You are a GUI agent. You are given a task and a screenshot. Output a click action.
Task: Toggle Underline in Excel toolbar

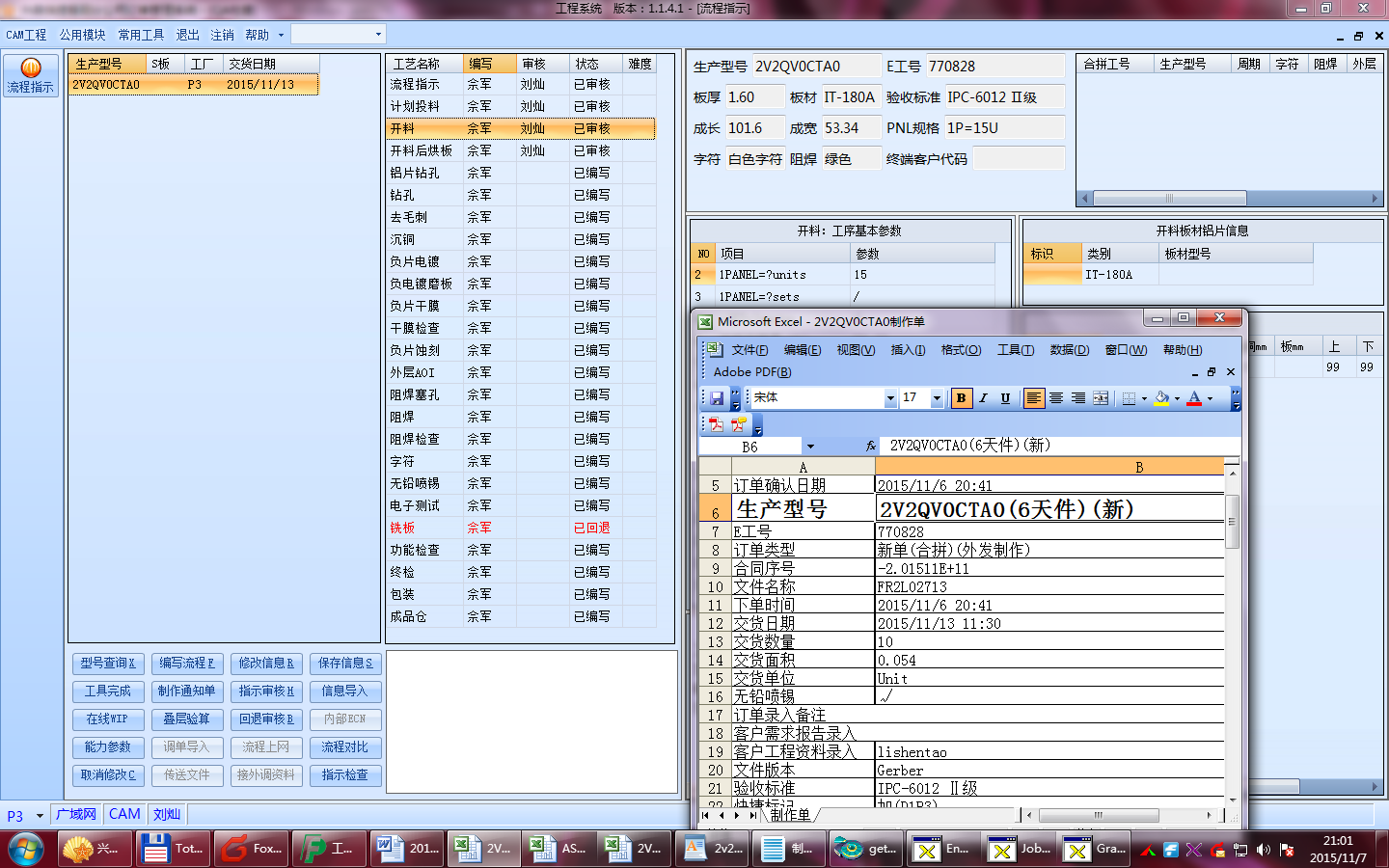1005,397
